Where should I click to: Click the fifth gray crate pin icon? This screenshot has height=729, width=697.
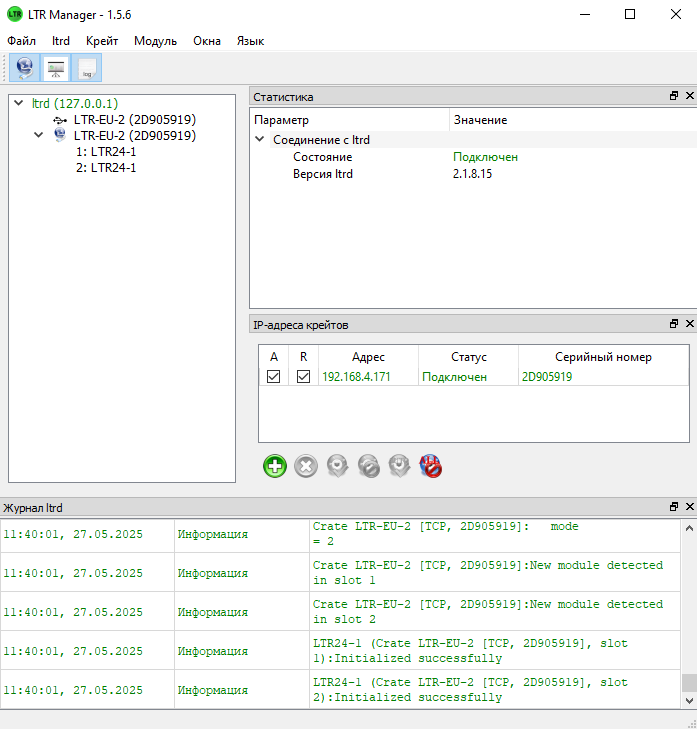pyautogui.click(x=399, y=466)
